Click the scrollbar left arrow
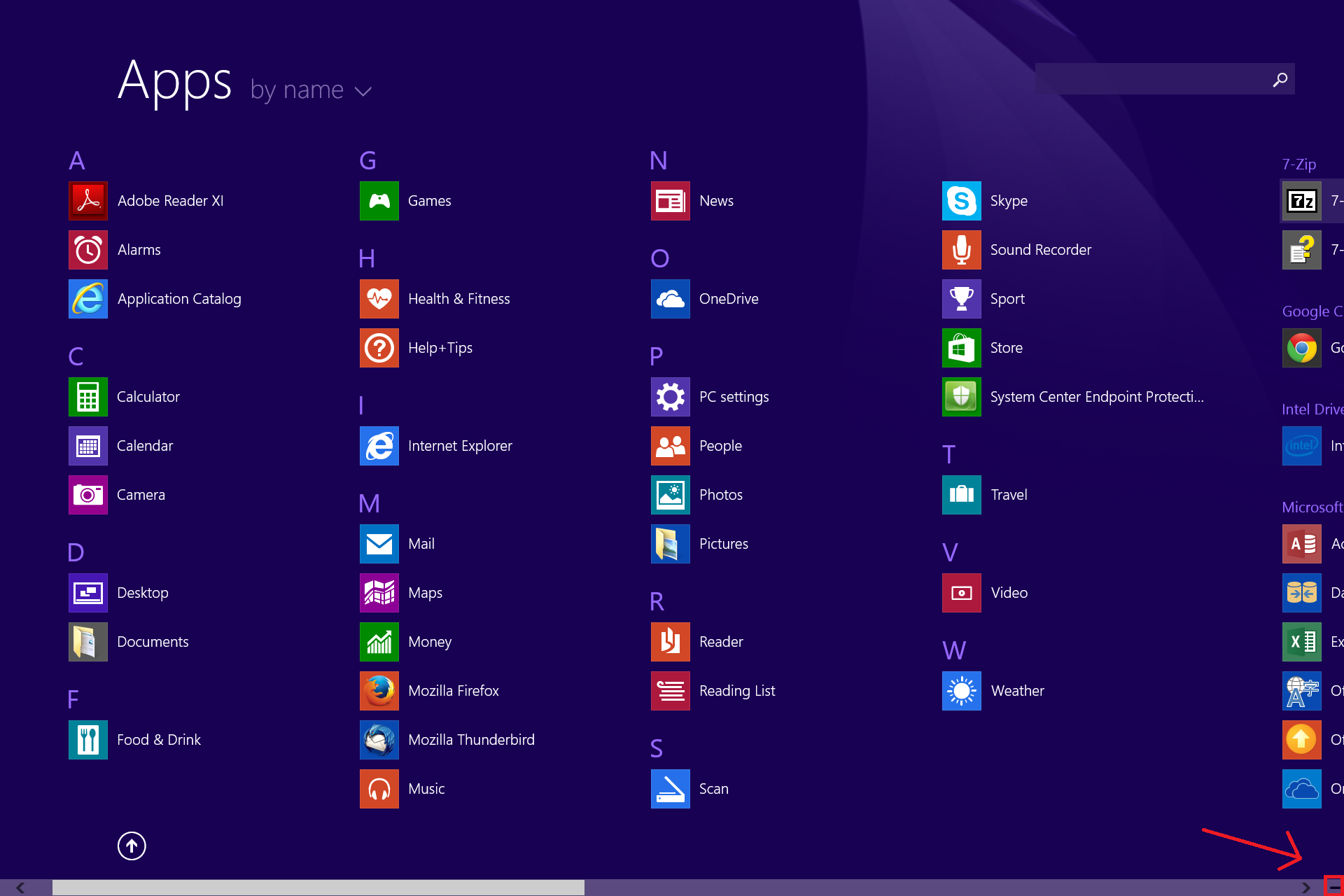The height and width of the screenshot is (896, 1344). point(20,888)
